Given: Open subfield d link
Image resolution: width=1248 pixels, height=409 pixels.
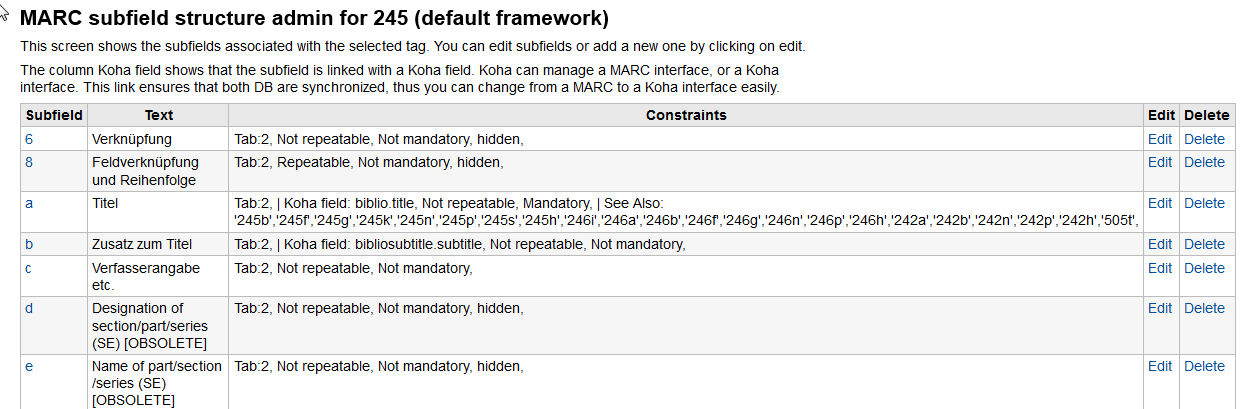Looking at the screenshot, I should click(x=29, y=308).
